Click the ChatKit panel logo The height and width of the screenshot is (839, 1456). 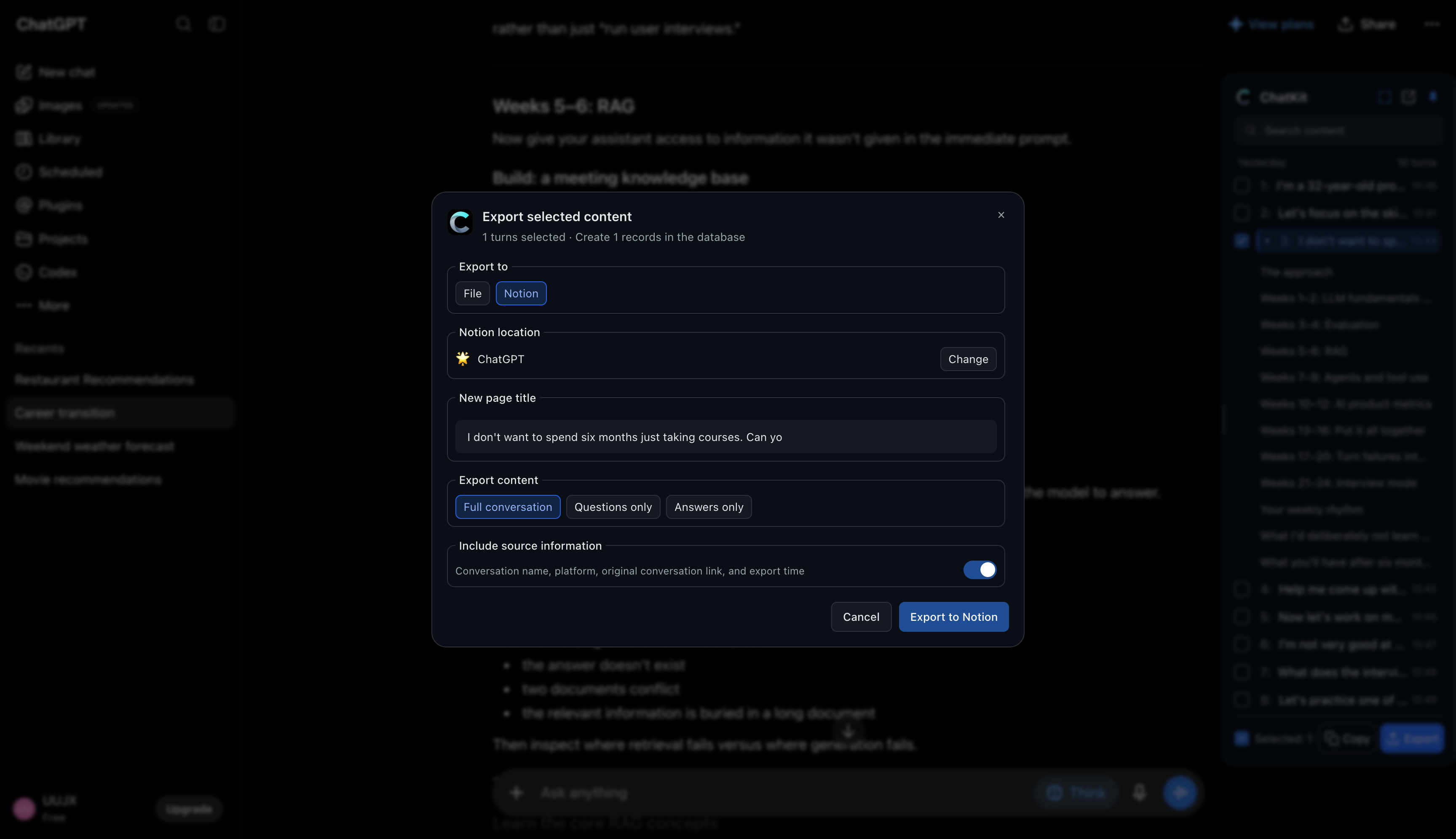pyautogui.click(x=1244, y=97)
